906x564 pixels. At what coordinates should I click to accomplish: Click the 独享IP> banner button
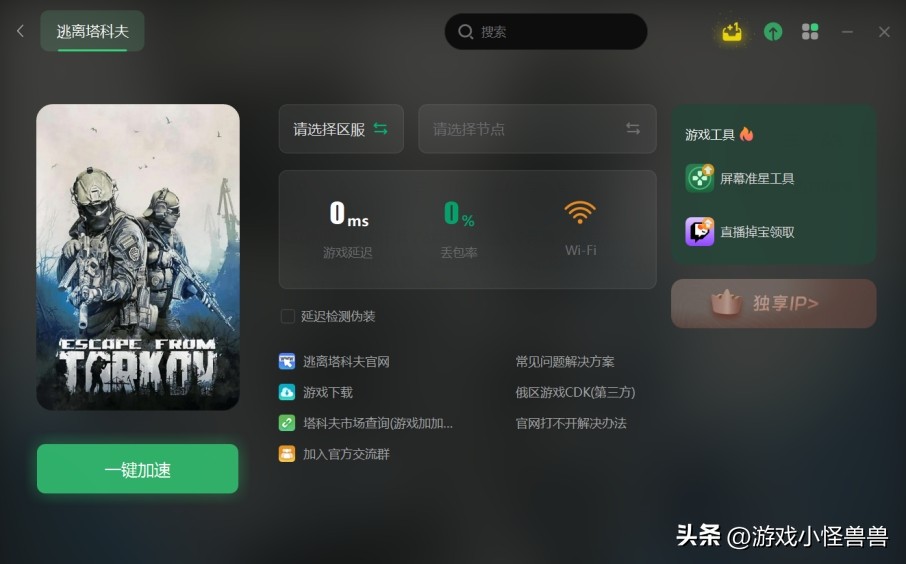(x=774, y=303)
